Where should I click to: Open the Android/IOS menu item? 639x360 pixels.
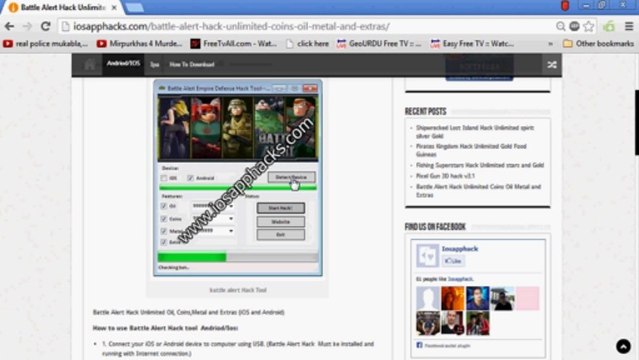pos(123,64)
